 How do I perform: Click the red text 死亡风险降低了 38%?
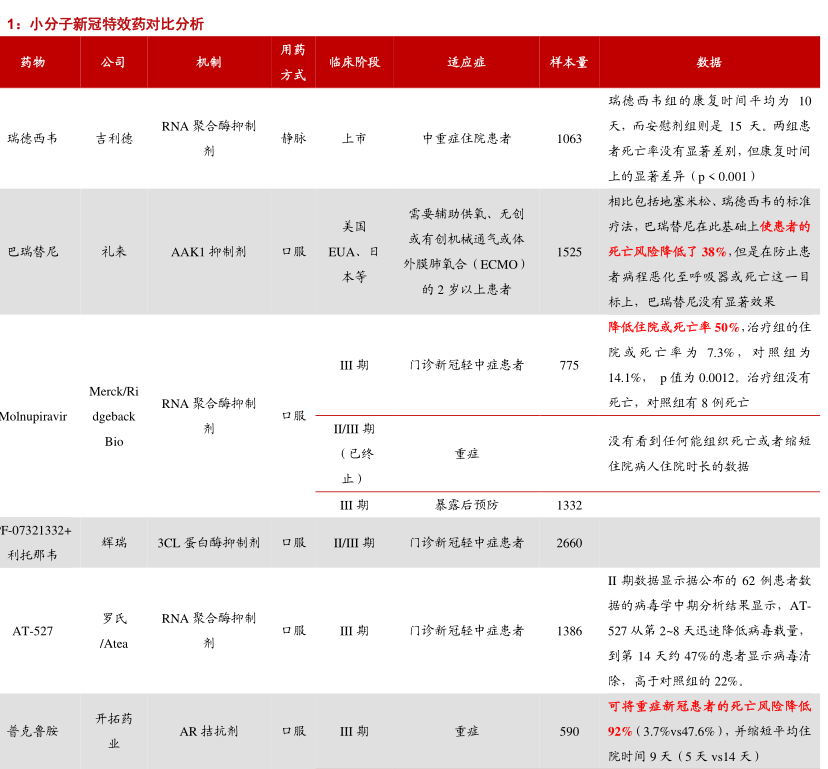click(667, 251)
